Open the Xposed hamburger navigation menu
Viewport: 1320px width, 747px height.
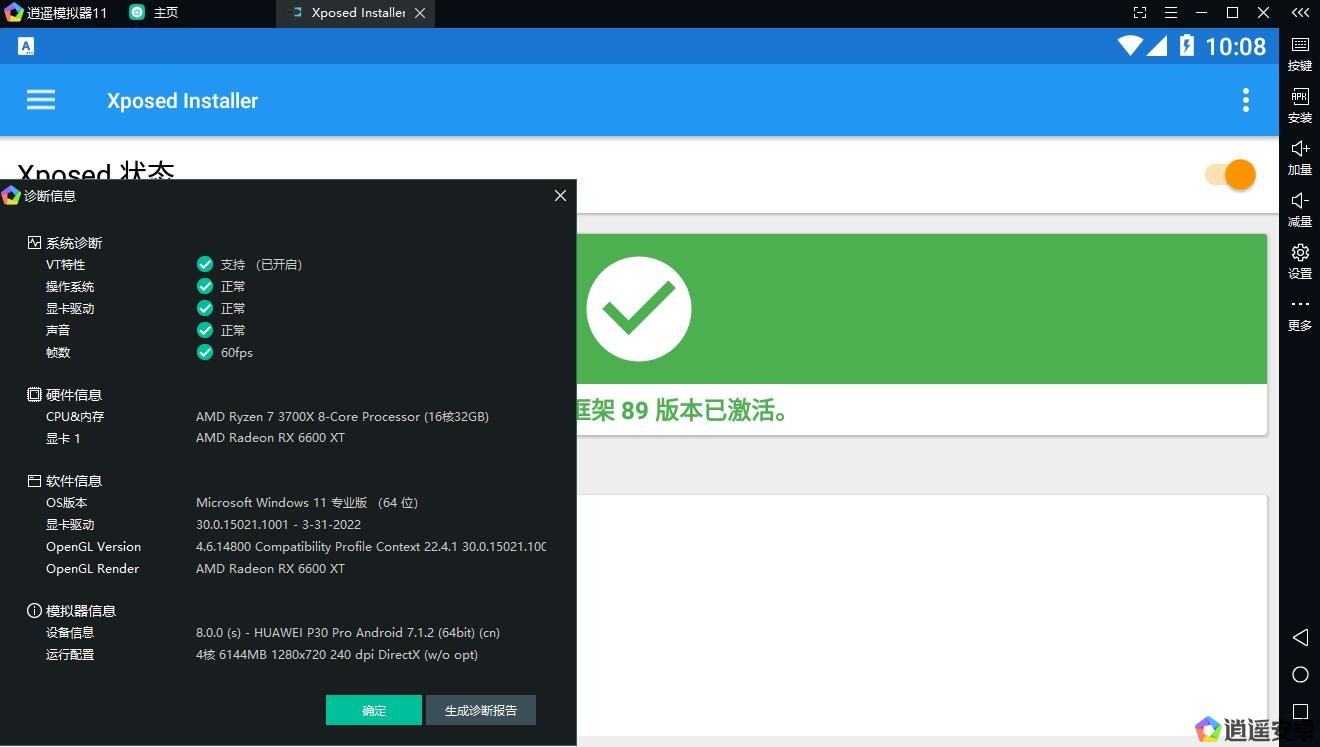click(41, 100)
